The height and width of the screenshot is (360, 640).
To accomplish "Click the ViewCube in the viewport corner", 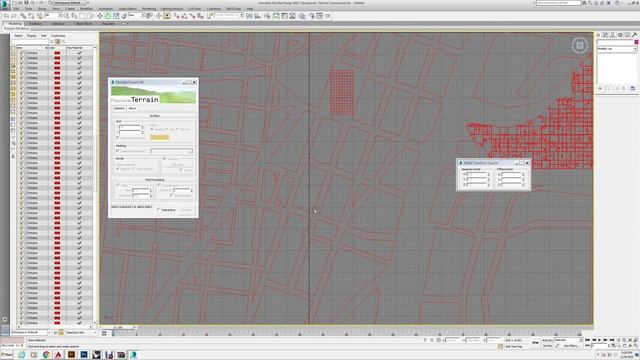I will [580, 45].
